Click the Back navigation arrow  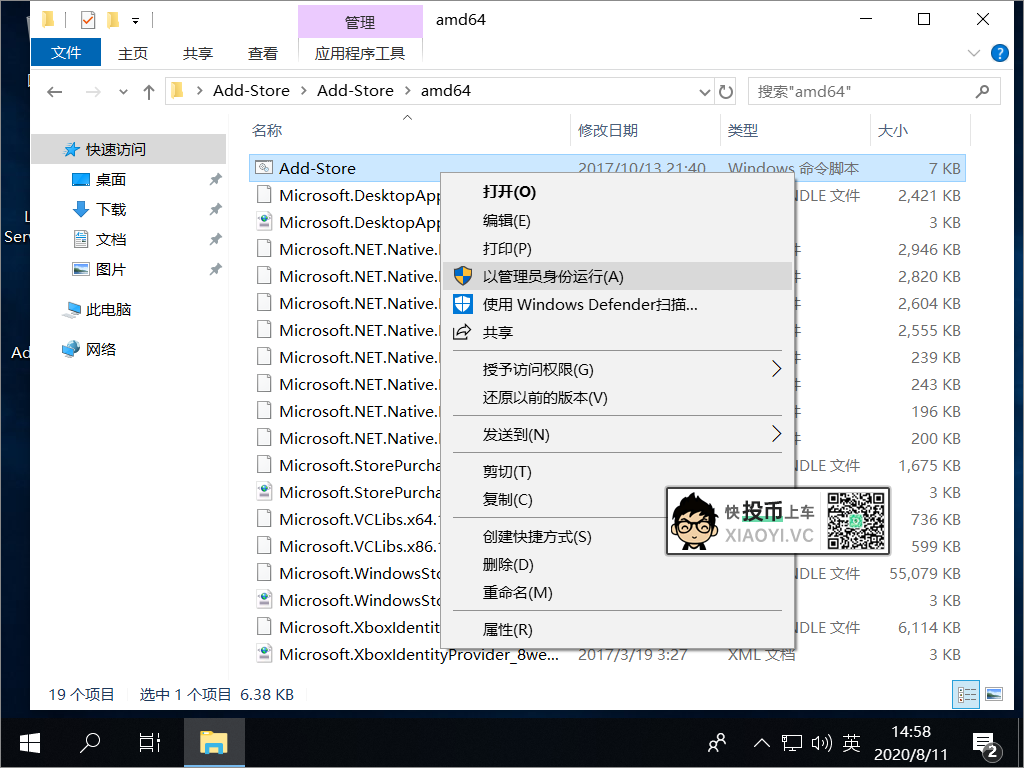click(x=55, y=91)
